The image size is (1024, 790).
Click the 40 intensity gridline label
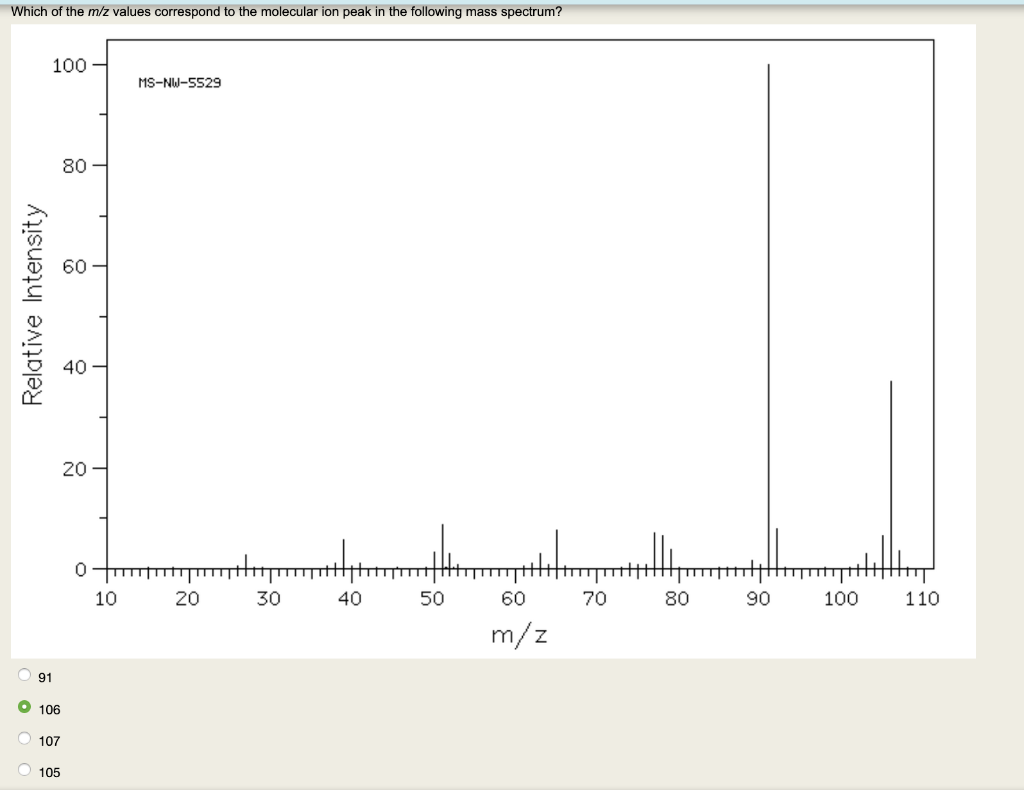click(75, 366)
